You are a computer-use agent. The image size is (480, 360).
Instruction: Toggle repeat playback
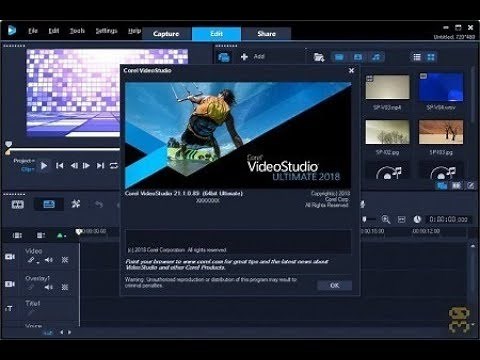[114, 165]
